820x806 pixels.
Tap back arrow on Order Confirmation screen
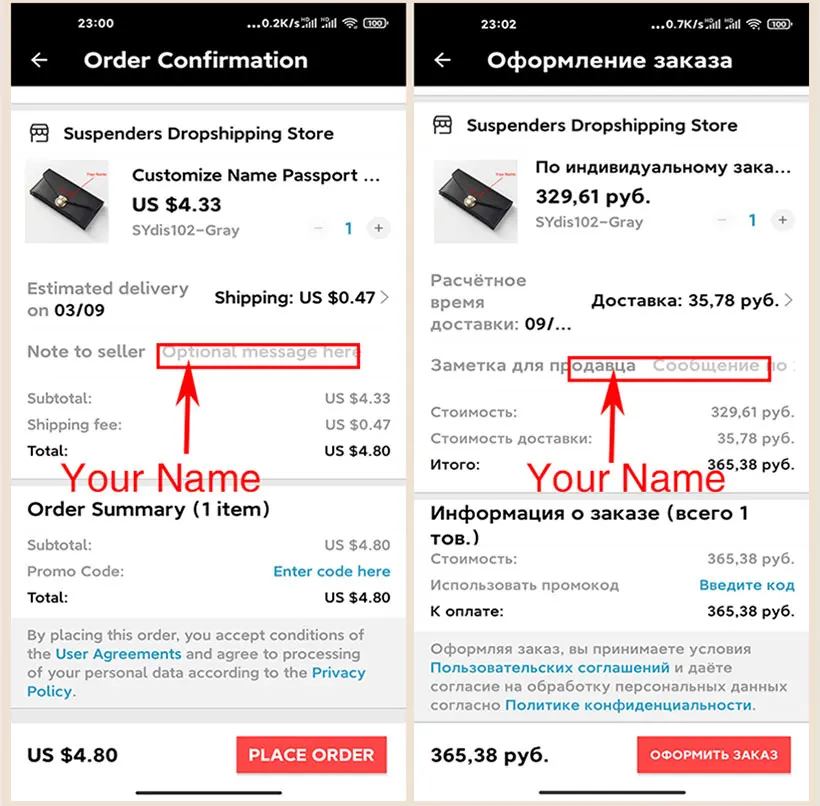click(39, 60)
